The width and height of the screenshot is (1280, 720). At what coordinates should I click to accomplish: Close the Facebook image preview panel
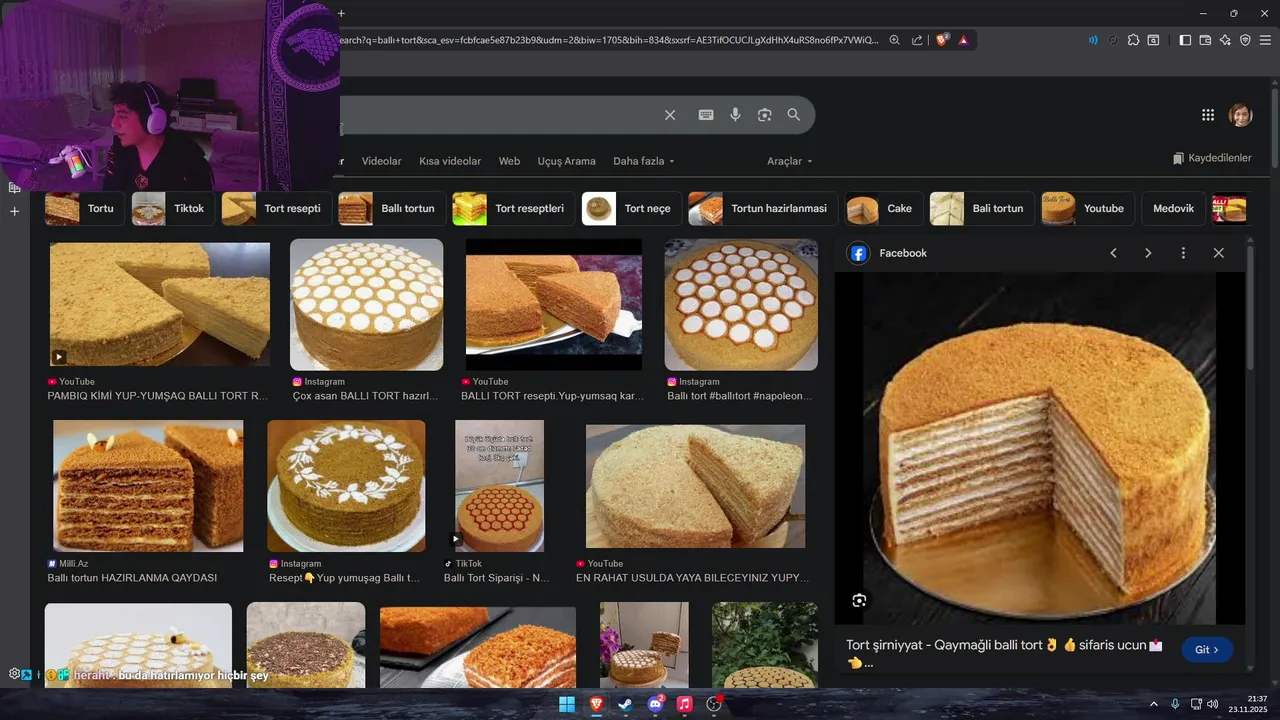[1218, 253]
